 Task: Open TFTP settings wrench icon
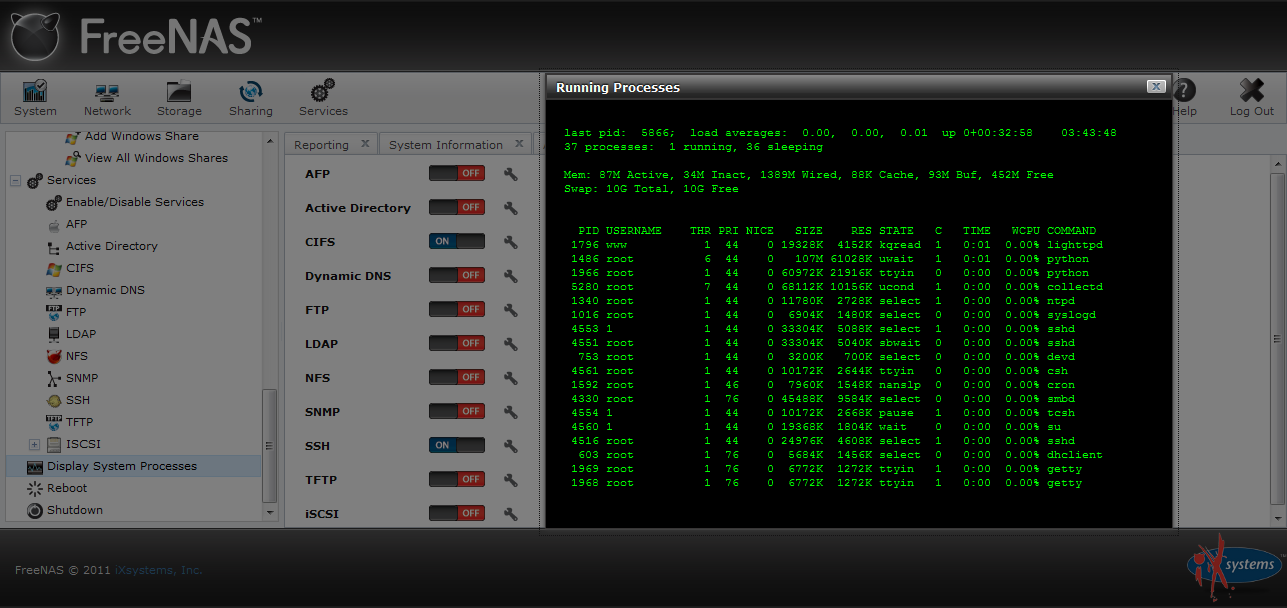(x=510, y=480)
